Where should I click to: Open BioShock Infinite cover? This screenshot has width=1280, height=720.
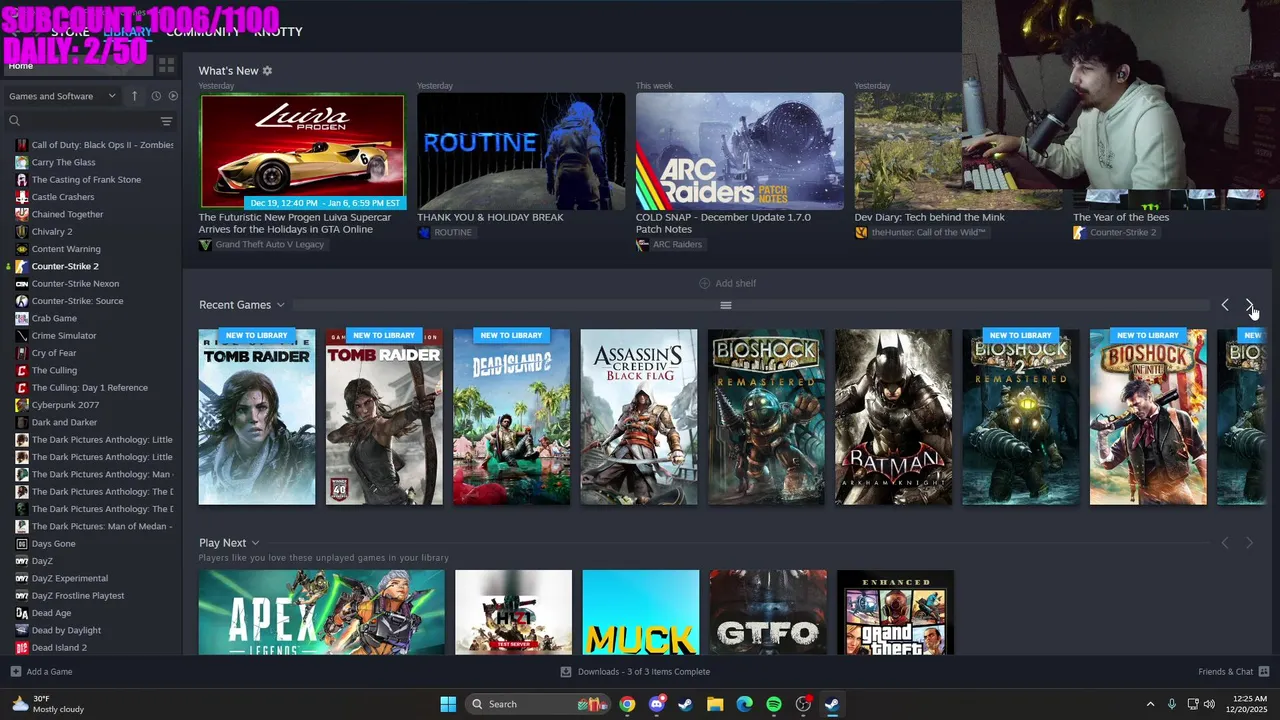[x=1148, y=417]
